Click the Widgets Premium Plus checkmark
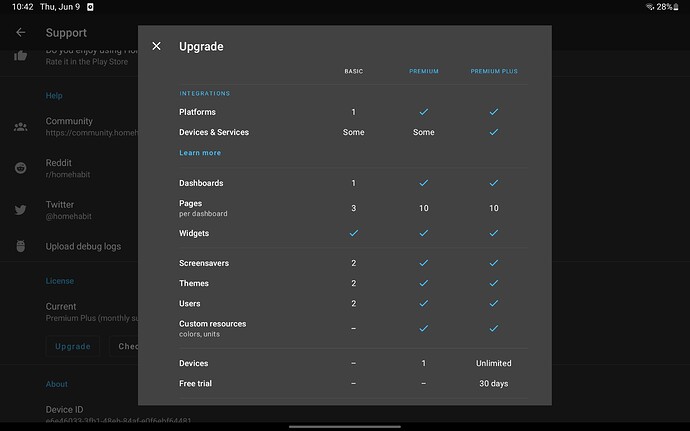The width and height of the screenshot is (690, 431). coord(494,233)
